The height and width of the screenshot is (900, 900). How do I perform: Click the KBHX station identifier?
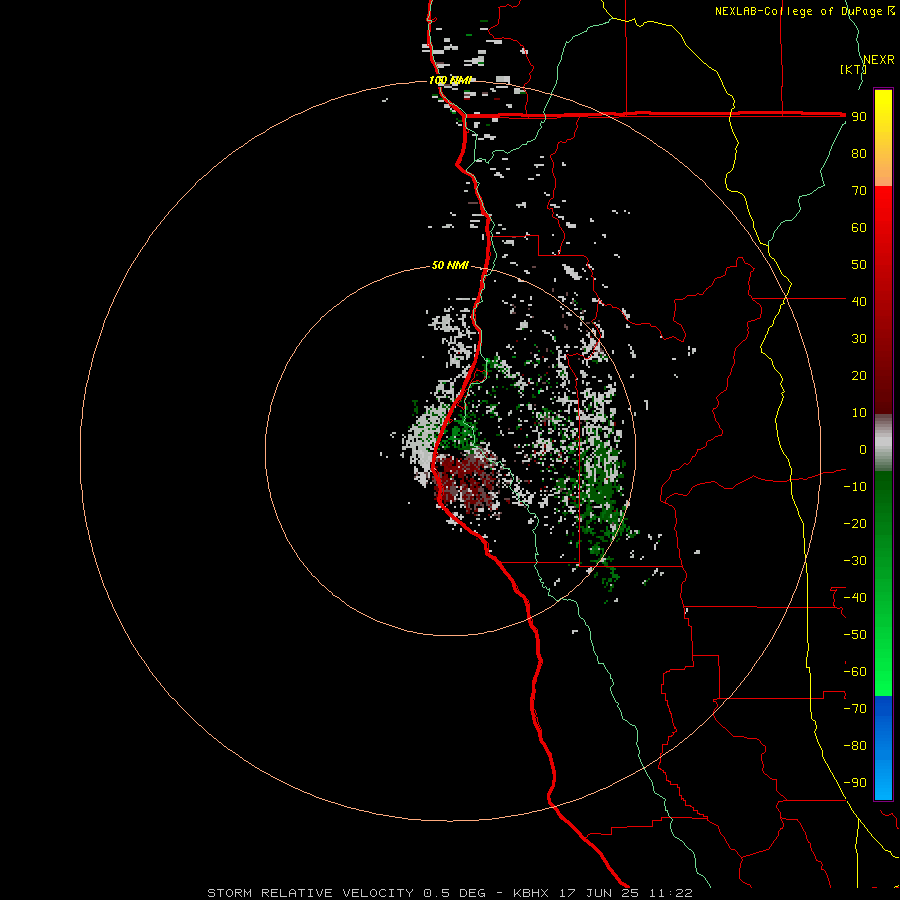[x=531, y=893]
